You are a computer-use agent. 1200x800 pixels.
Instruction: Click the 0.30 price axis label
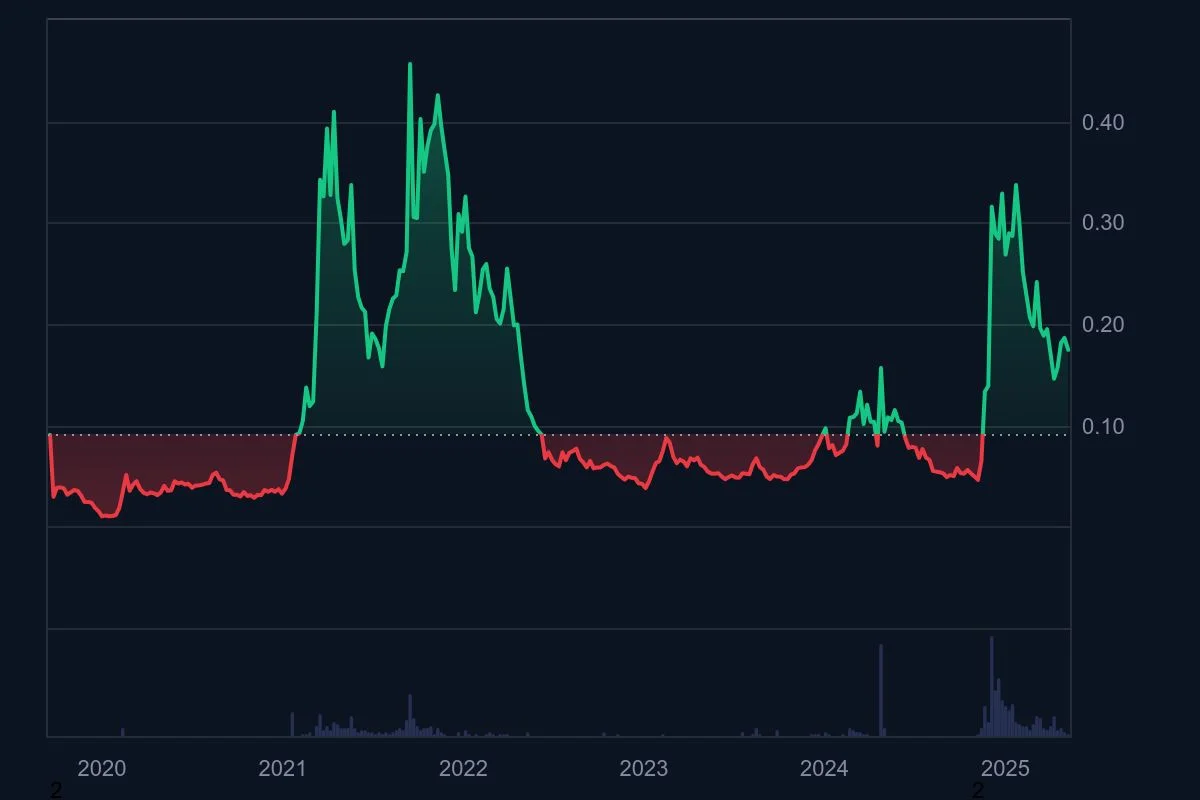(x=1103, y=222)
